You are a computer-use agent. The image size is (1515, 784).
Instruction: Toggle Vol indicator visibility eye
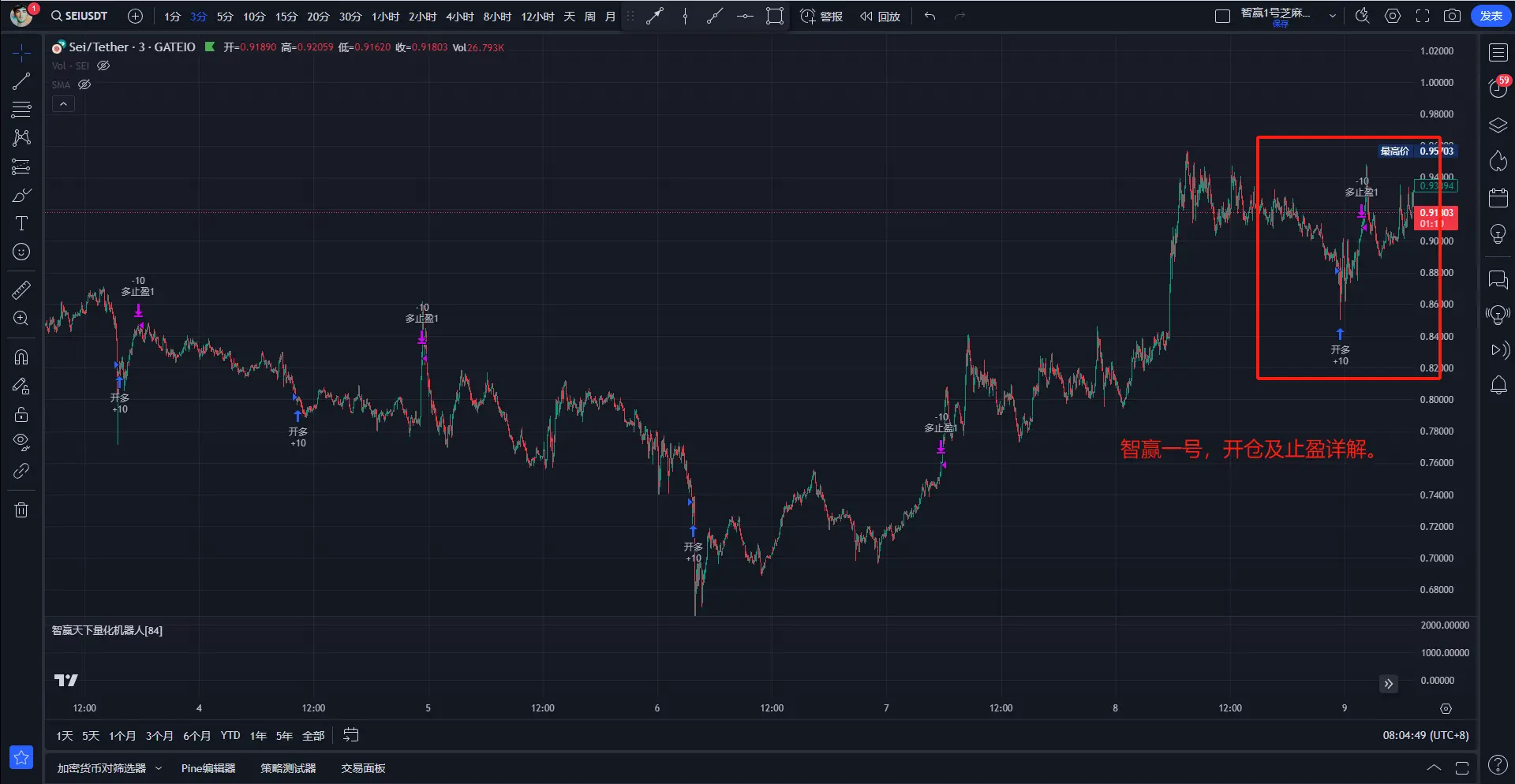click(103, 66)
